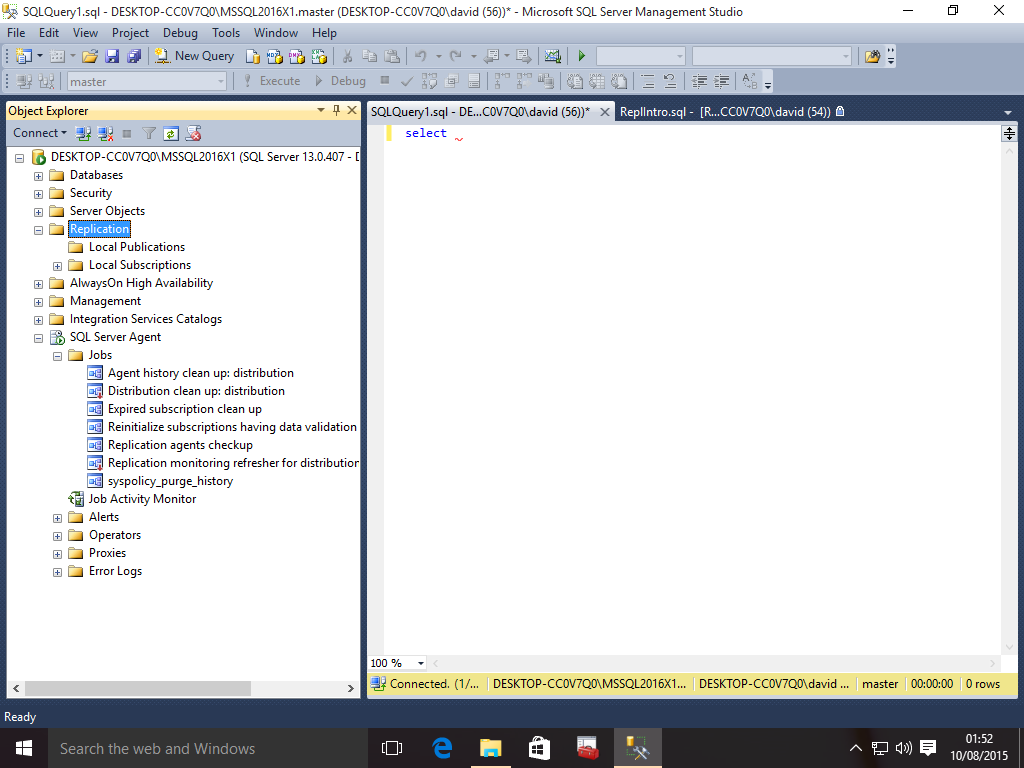1024x768 pixels.
Task: Expand the Local Subscriptions node
Action: click(58, 265)
